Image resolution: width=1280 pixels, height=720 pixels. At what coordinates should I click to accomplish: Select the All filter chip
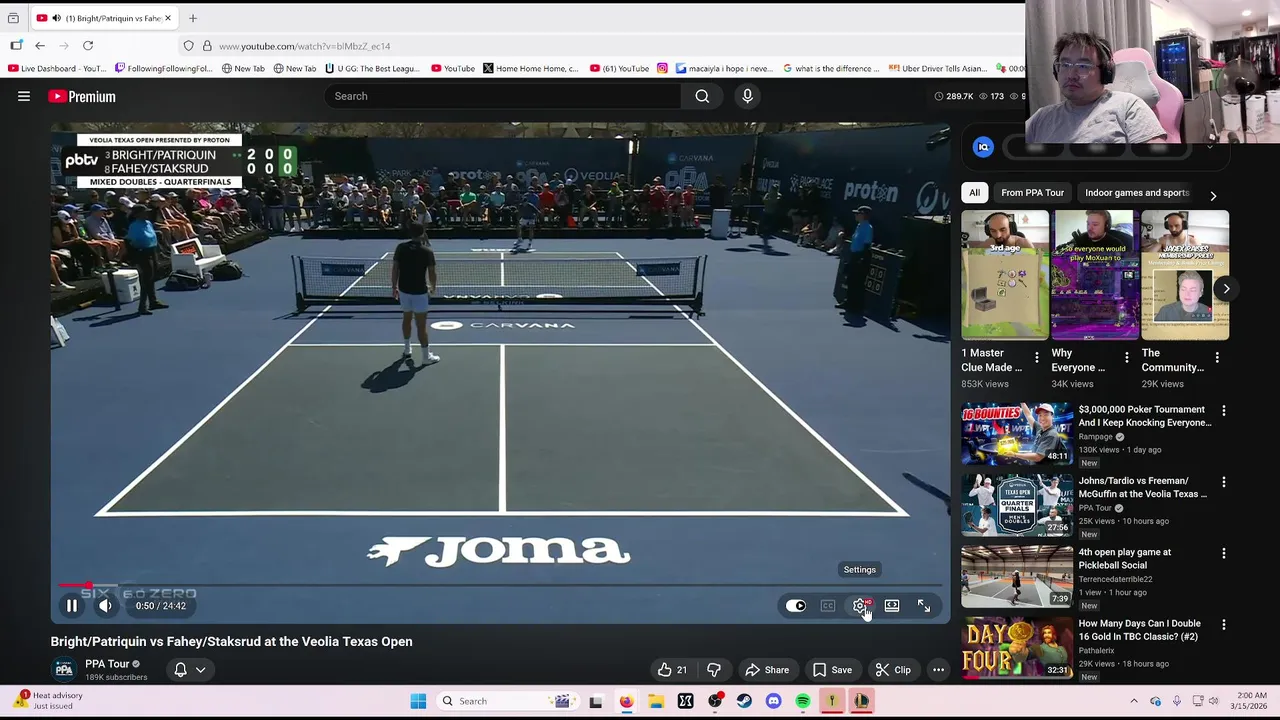pyautogui.click(x=974, y=193)
